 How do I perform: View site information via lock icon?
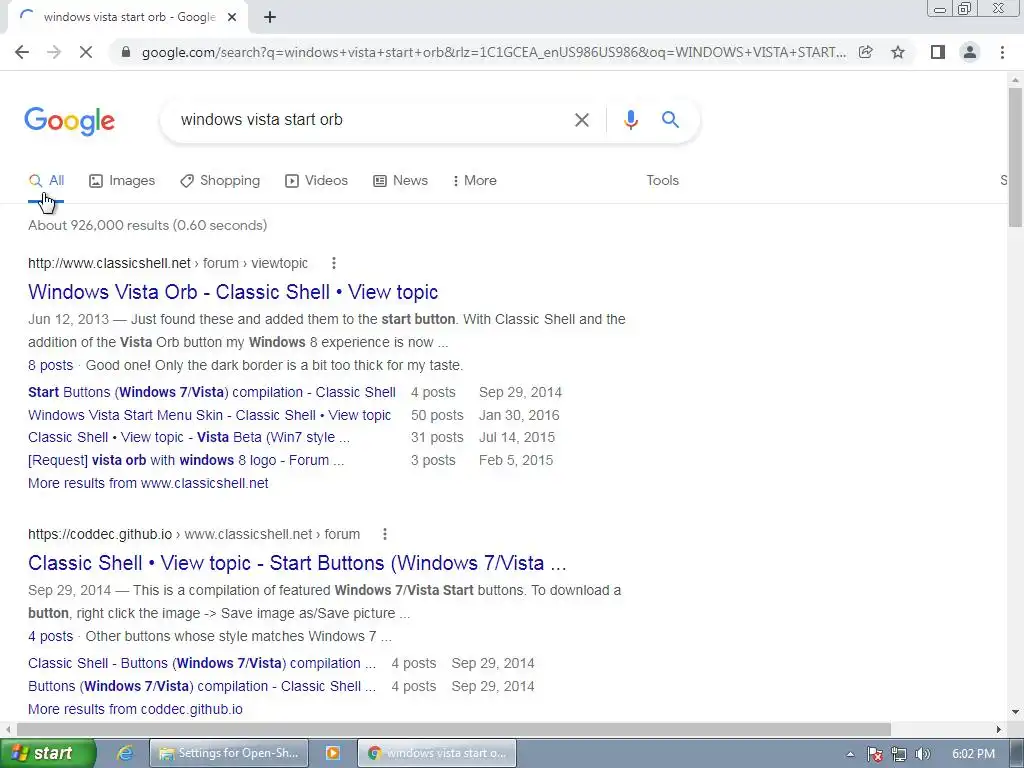coord(127,52)
